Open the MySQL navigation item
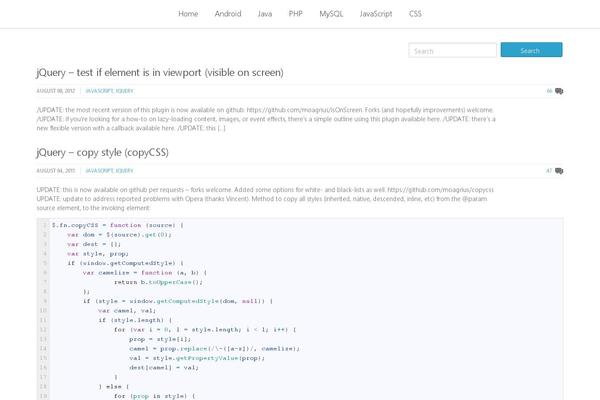This screenshot has height=400, width=600. [x=331, y=14]
